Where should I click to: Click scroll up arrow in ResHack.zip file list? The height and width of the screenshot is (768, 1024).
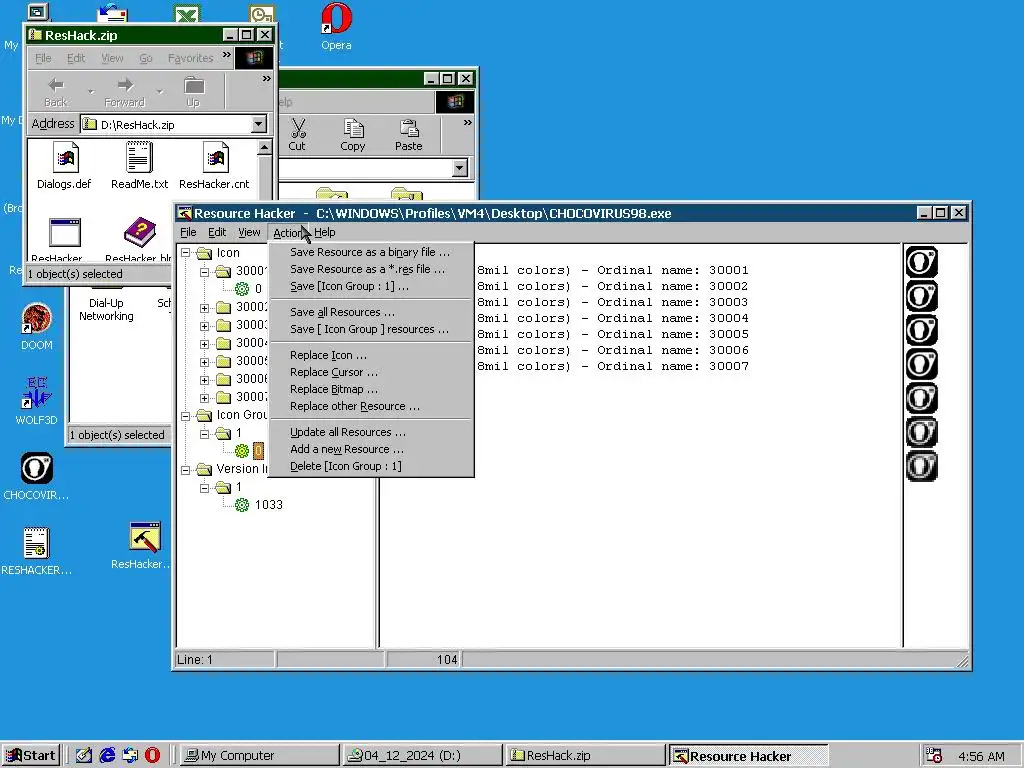point(264,148)
